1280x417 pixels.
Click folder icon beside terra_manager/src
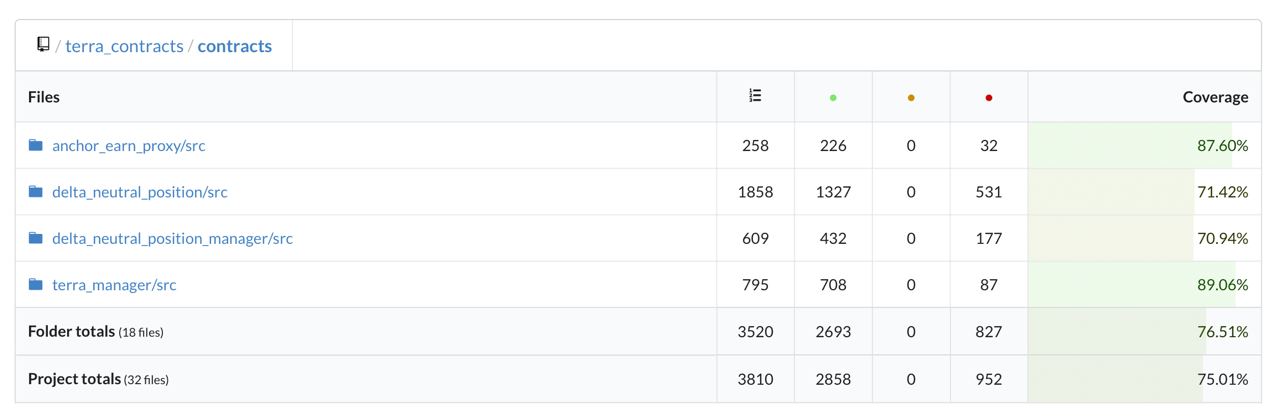36,285
